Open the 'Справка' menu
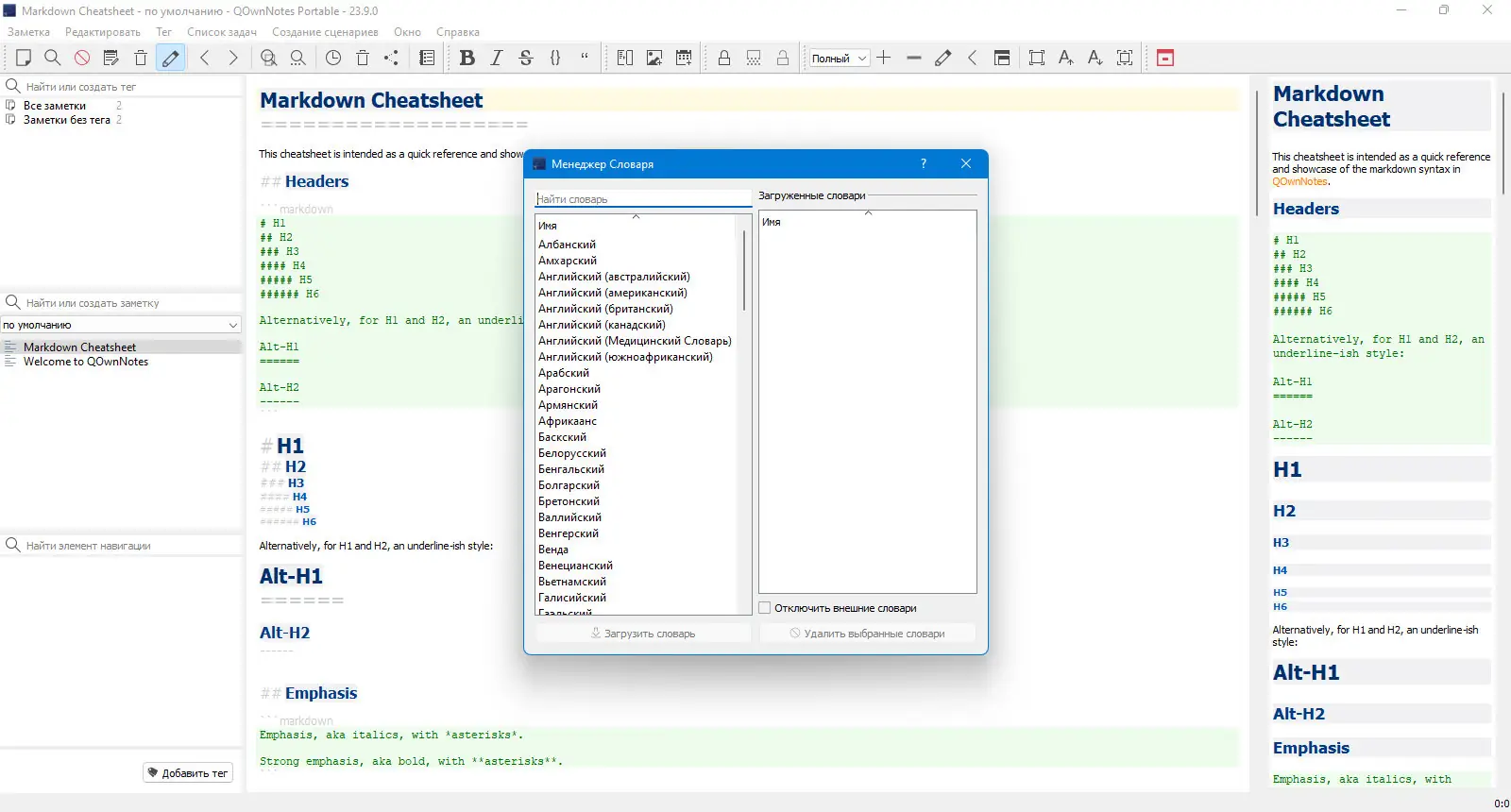 point(458,32)
